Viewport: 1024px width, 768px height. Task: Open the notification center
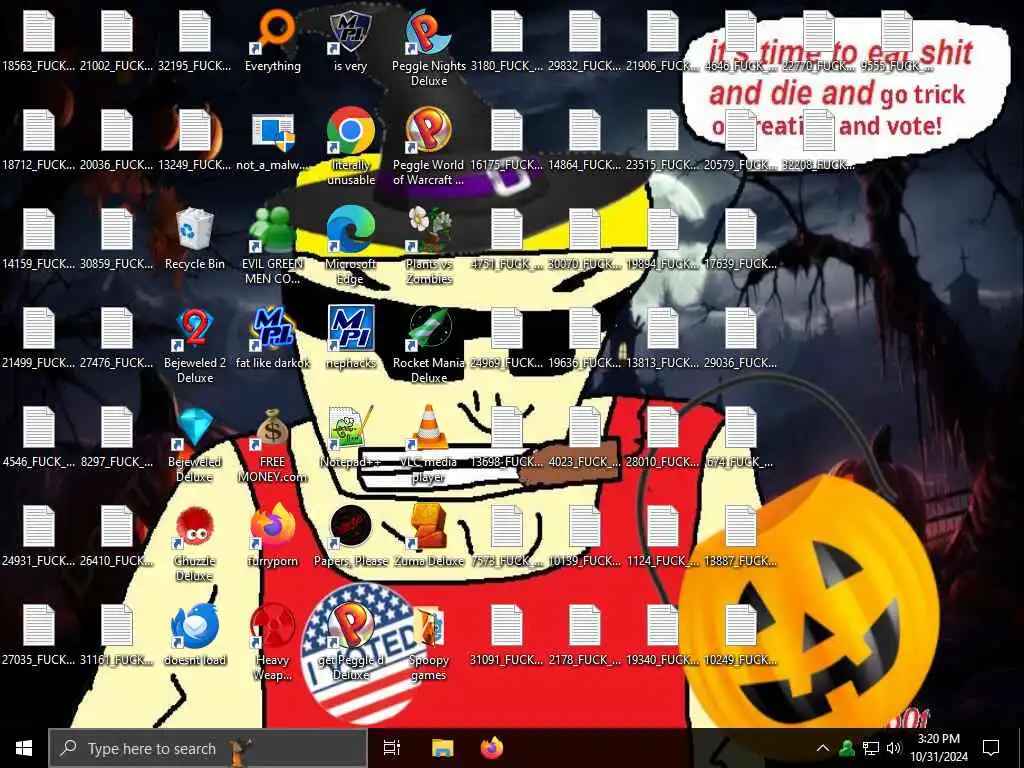pyautogui.click(x=991, y=748)
